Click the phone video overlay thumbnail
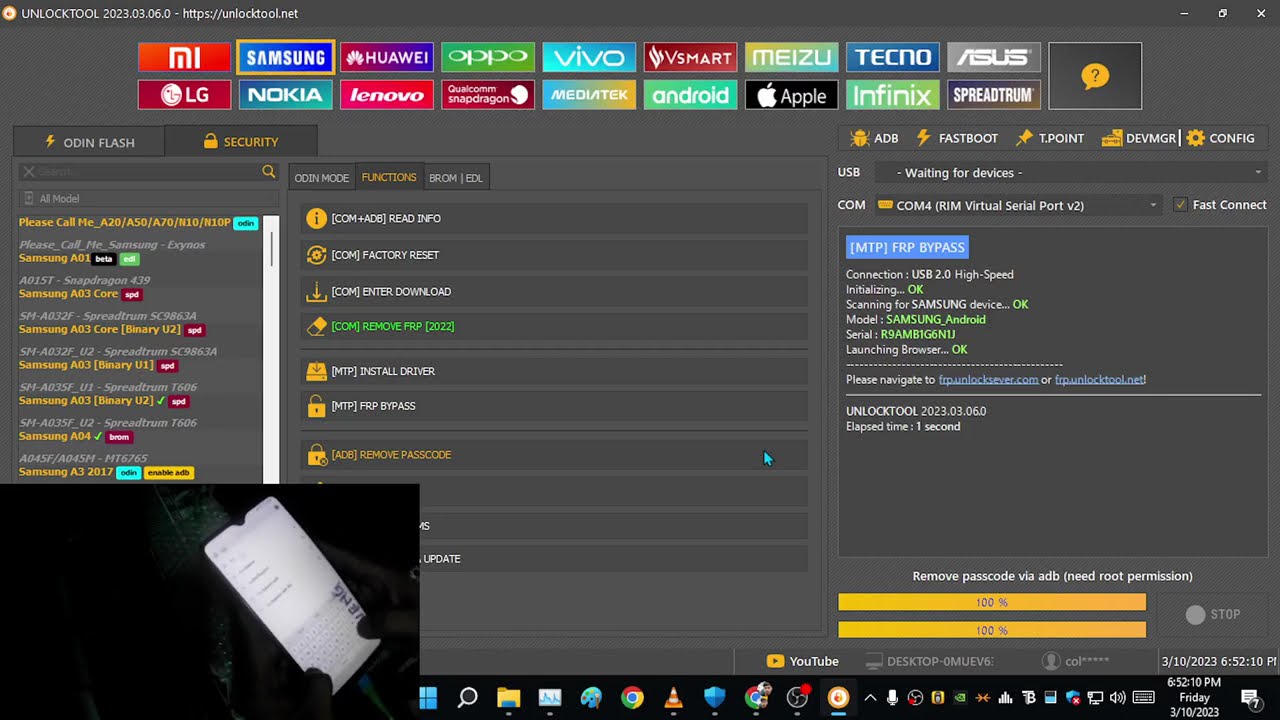Screen dimensions: 1280x720 click(209, 602)
